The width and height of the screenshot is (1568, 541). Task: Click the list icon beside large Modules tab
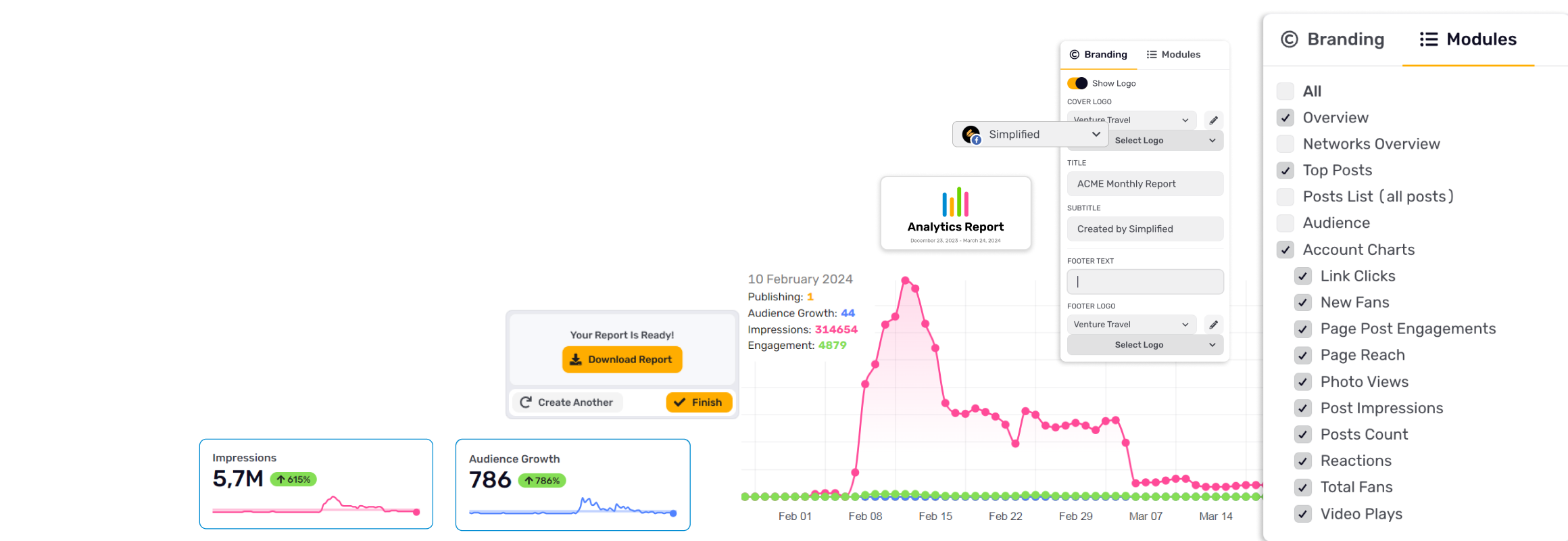(1429, 39)
